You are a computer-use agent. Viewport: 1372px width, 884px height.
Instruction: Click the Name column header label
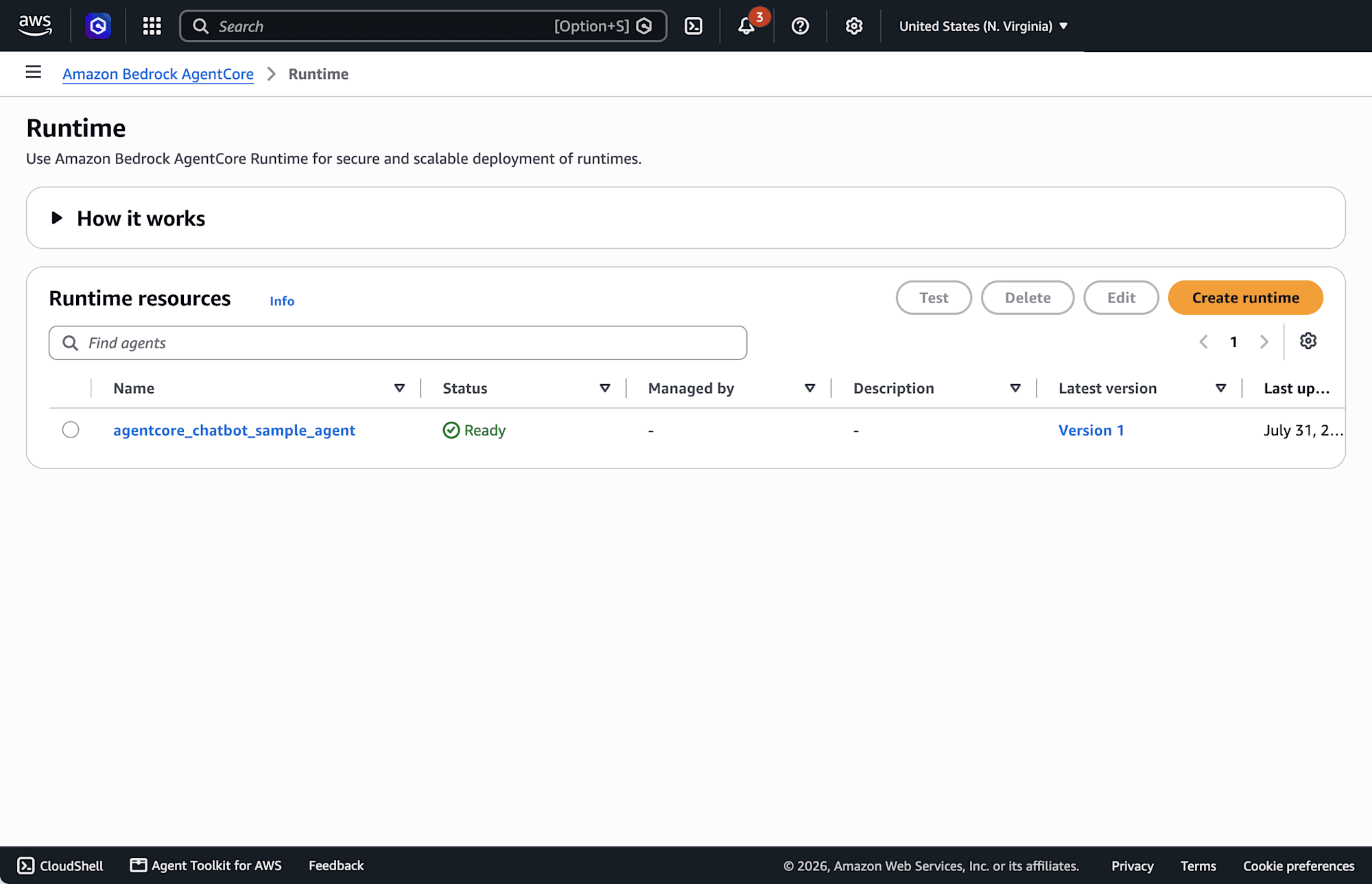coord(134,388)
